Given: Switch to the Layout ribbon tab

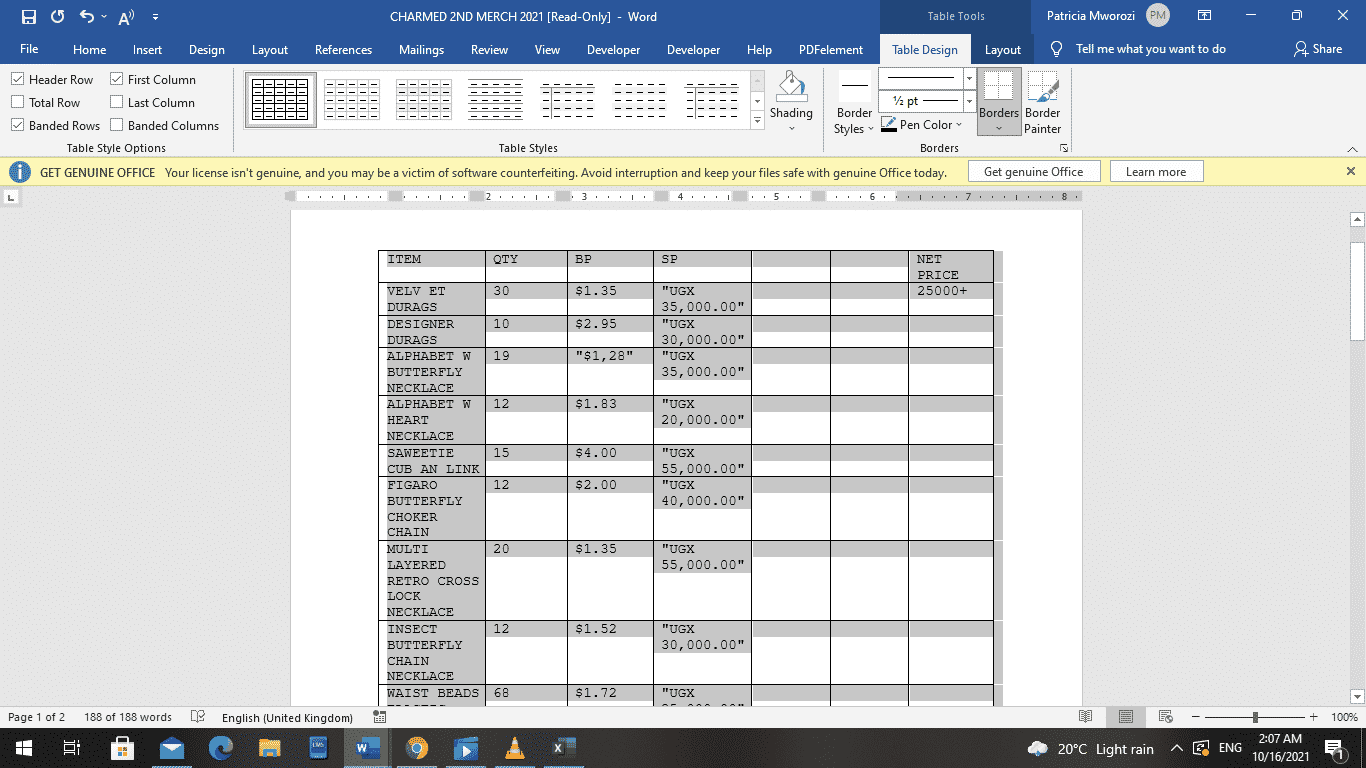Looking at the screenshot, I should click(x=1002, y=48).
